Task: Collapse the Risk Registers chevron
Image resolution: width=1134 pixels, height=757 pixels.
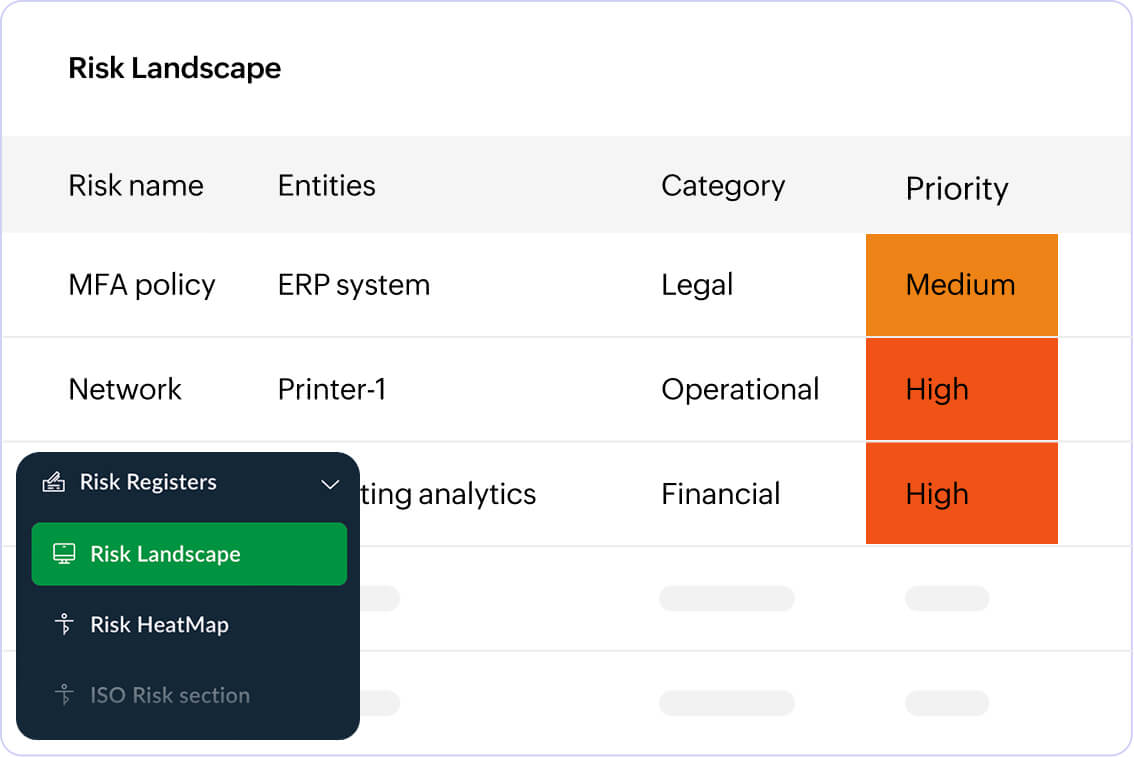Action: (x=330, y=484)
